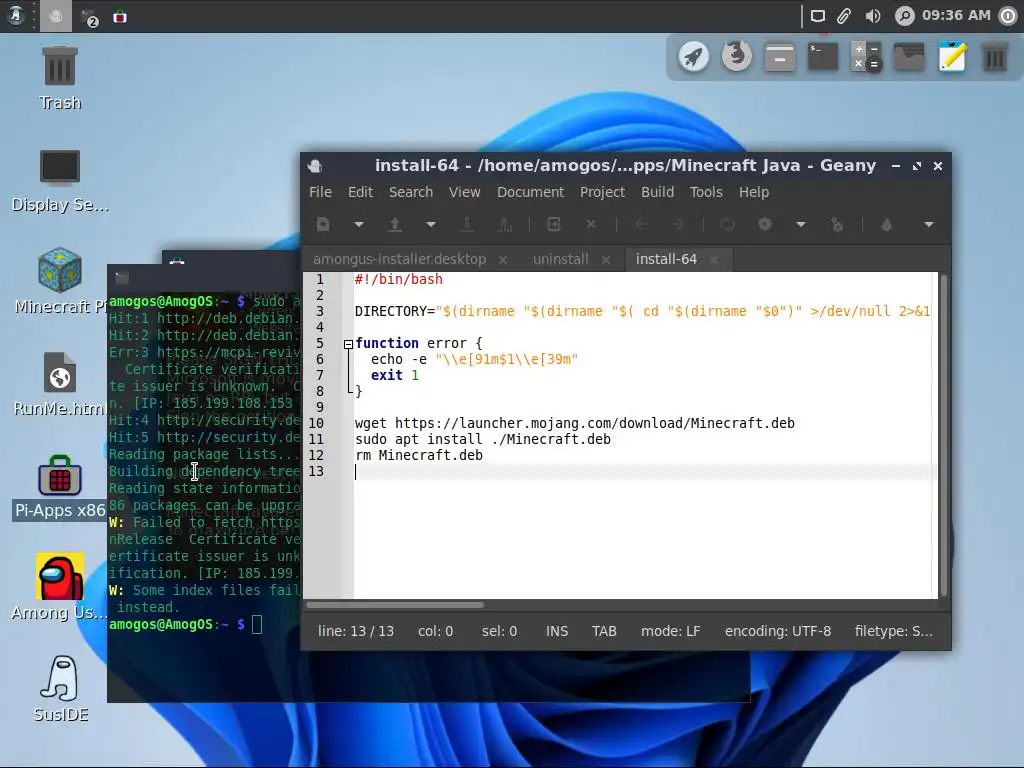Click the display icon in system tray

(818, 16)
